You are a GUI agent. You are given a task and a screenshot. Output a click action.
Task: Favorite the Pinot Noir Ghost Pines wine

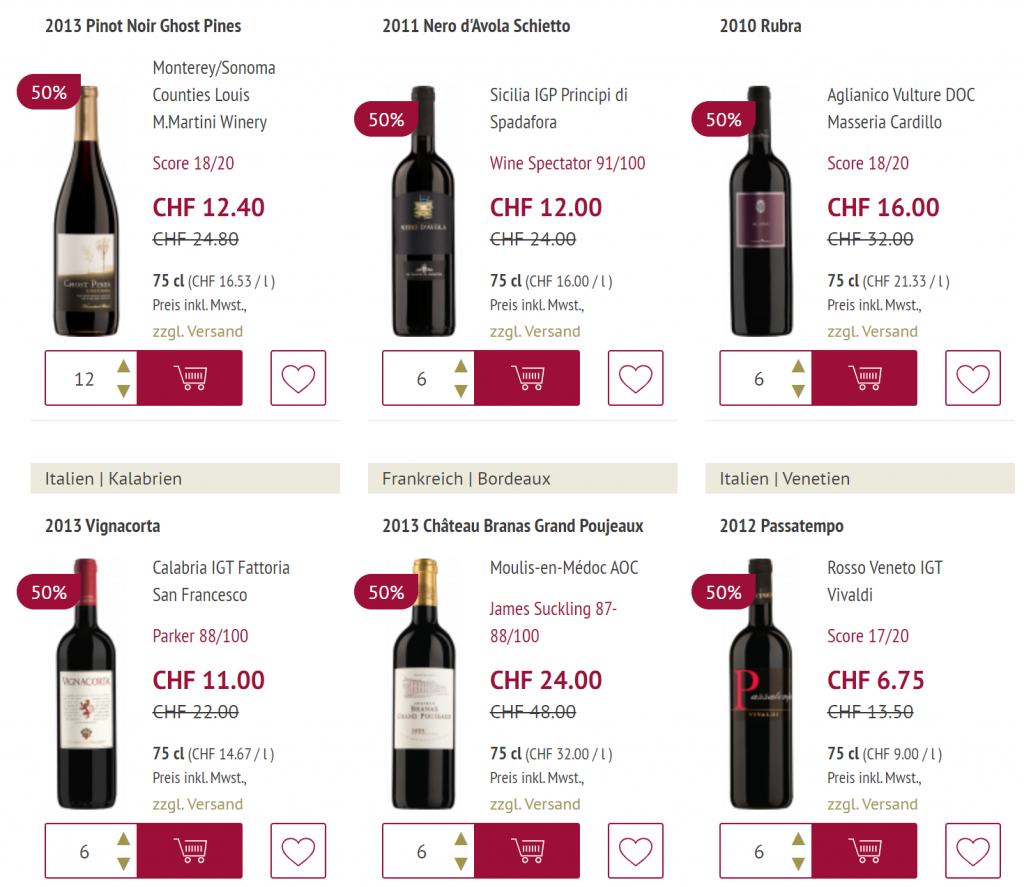[x=298, y=378]
